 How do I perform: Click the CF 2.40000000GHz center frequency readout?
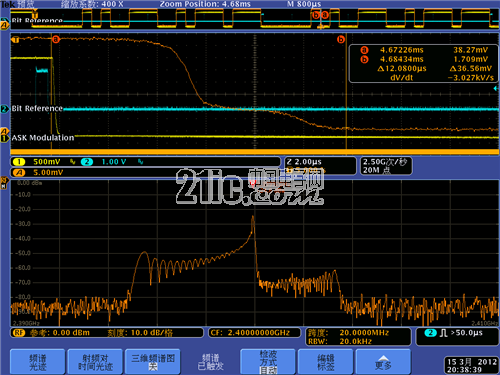click(x=255, y=333)
